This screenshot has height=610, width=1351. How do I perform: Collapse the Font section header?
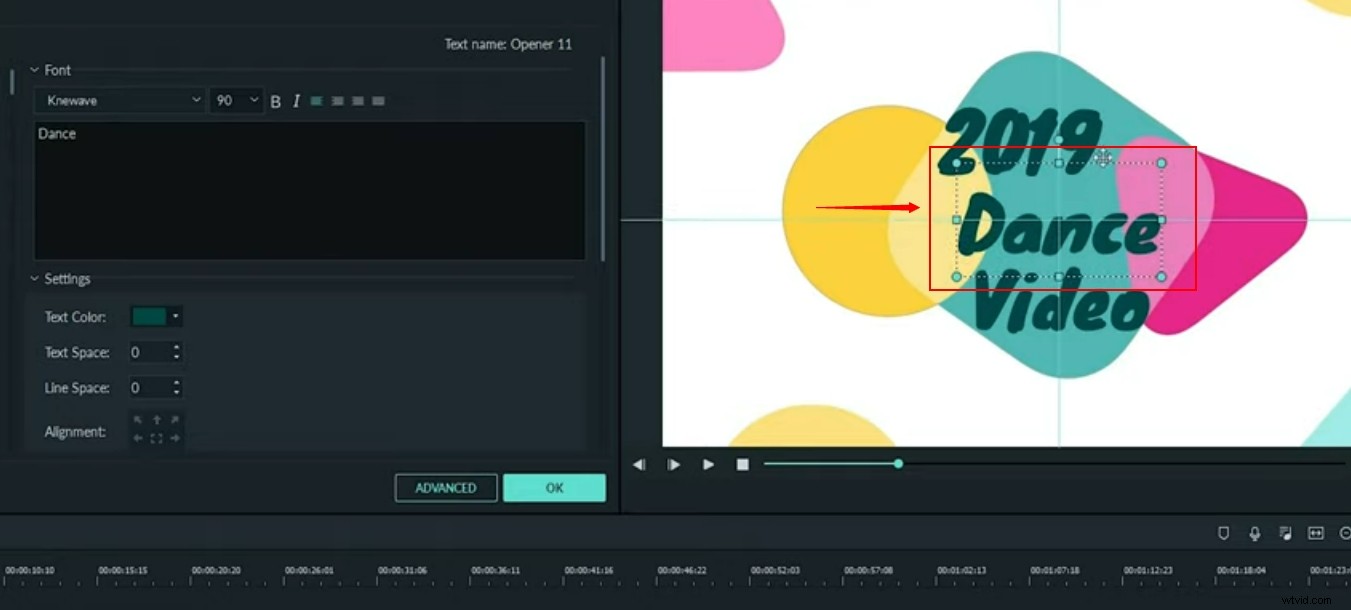click(x=34, y=70)
